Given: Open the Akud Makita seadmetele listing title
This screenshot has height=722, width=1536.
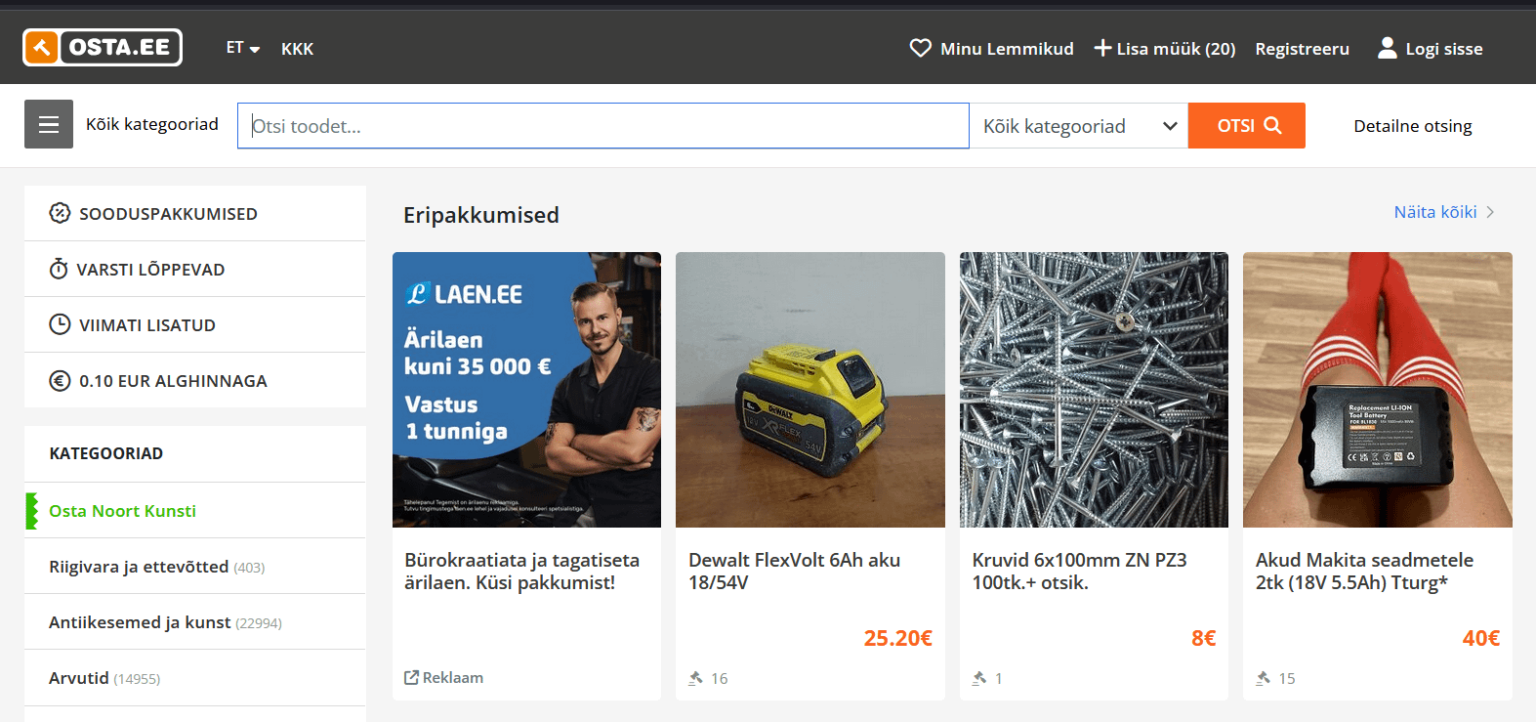Looking at the screenshot, I should tap(1365, 571).
